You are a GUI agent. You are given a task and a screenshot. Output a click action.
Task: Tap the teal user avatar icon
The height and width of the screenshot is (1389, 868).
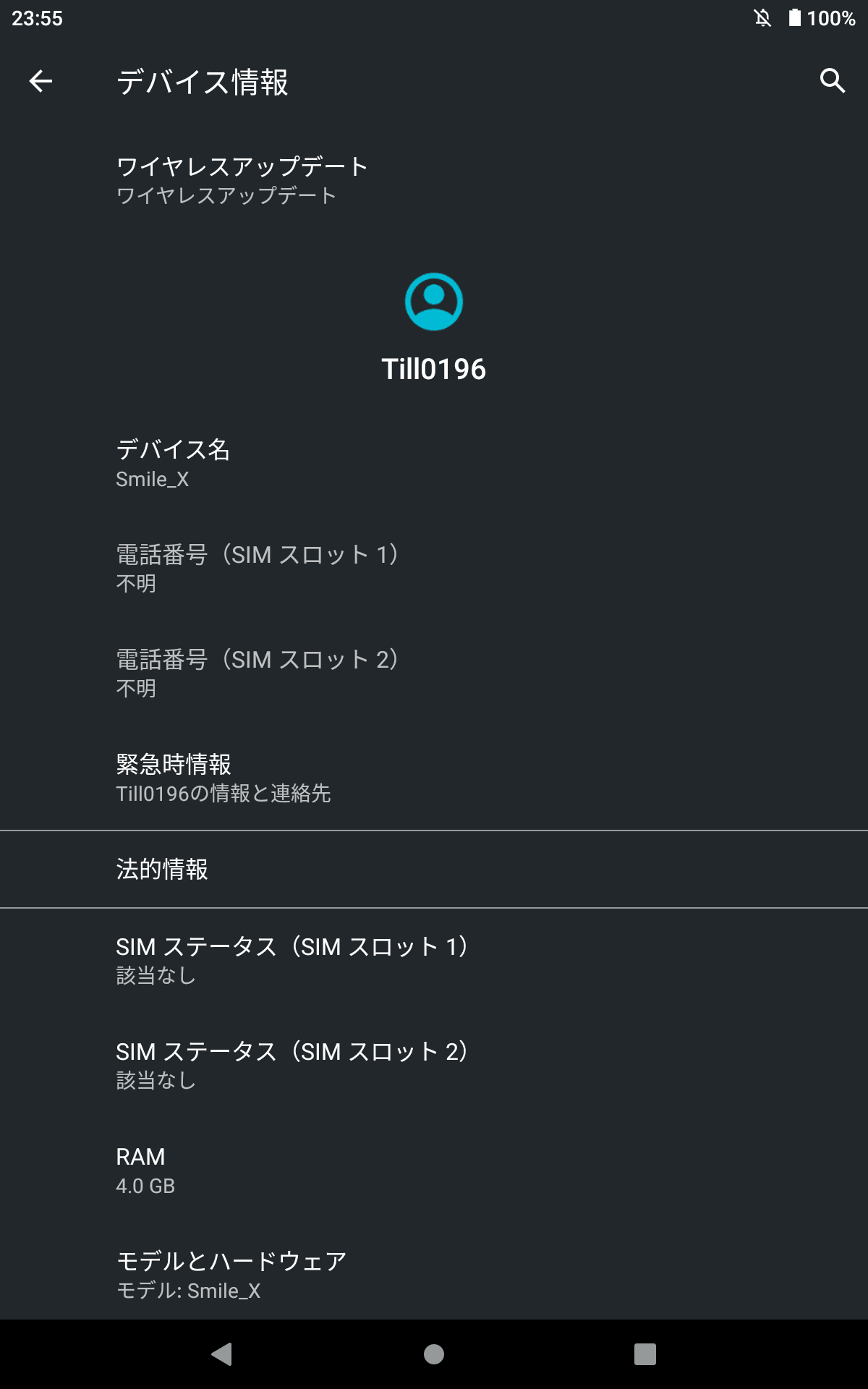(x=434, y=302)
